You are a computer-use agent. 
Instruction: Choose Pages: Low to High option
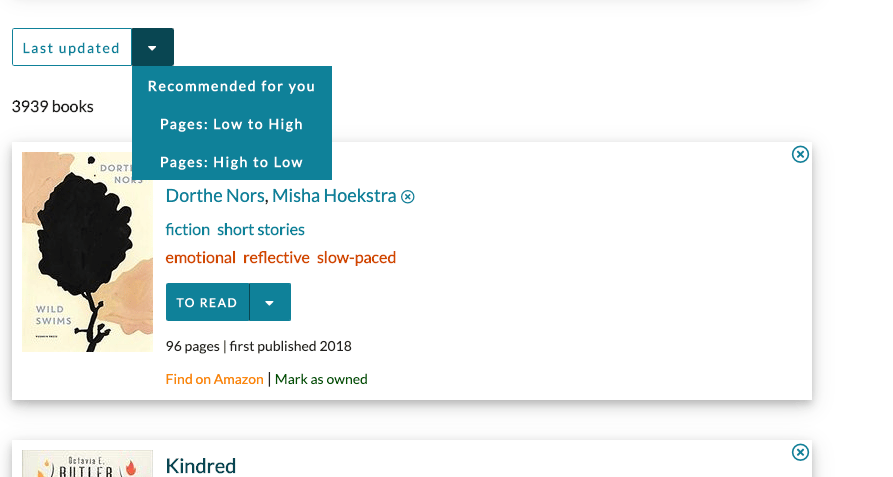[231, 124]
